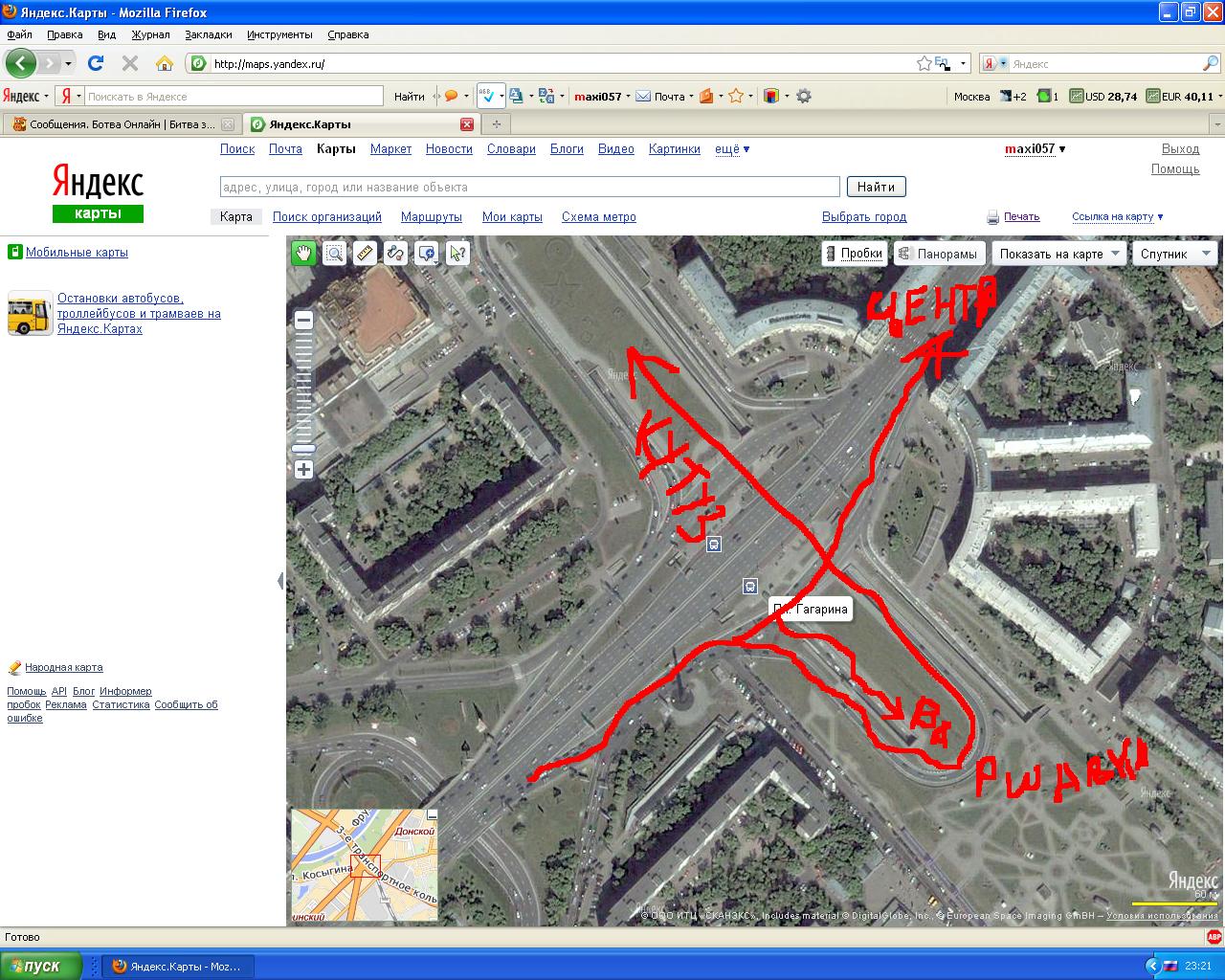Close the Яндекс.Карты tab
Viewport: 1225px width, 980px height.
pyautogui.click(x=467, y=124)
